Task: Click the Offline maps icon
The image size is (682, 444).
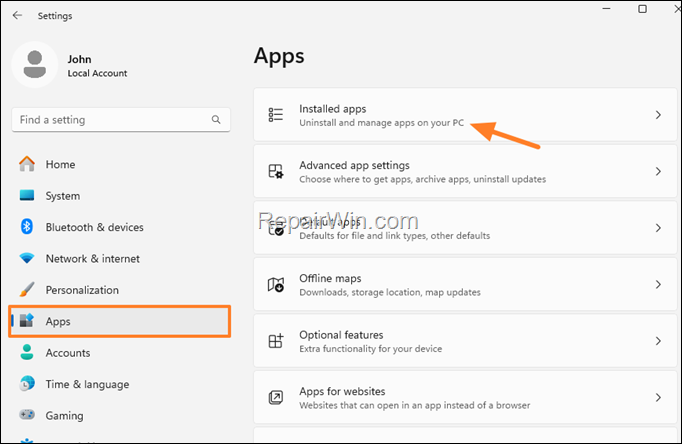Action: [276, 284]
